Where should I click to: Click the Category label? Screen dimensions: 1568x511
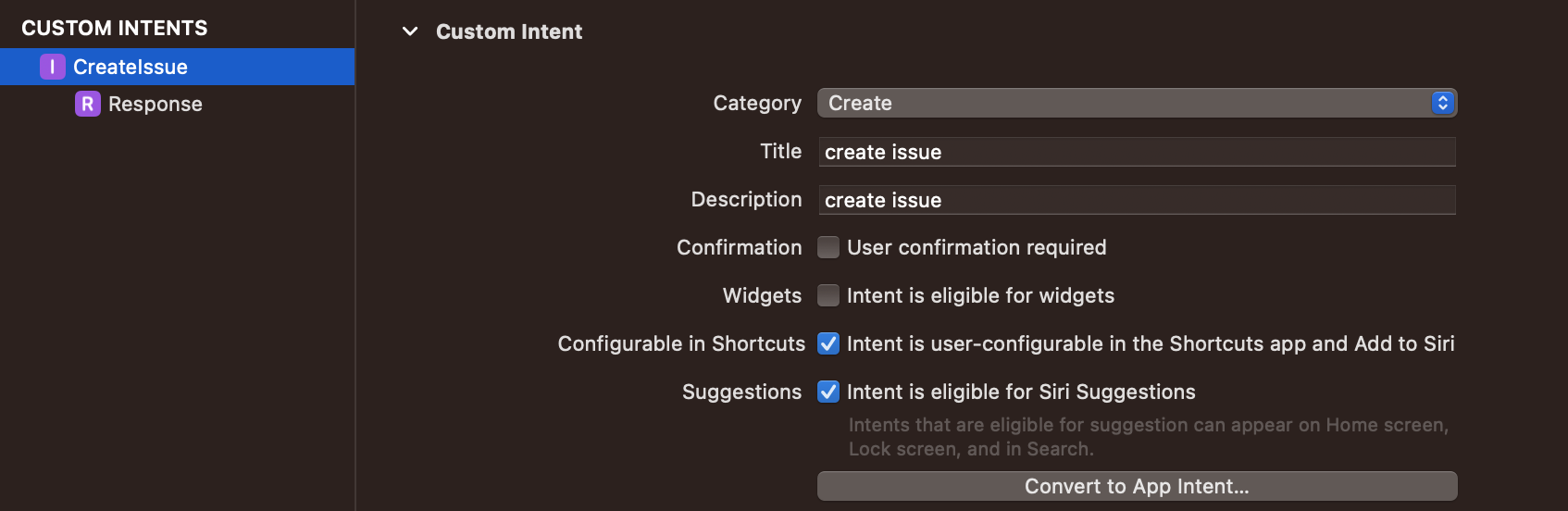point(757,103)
